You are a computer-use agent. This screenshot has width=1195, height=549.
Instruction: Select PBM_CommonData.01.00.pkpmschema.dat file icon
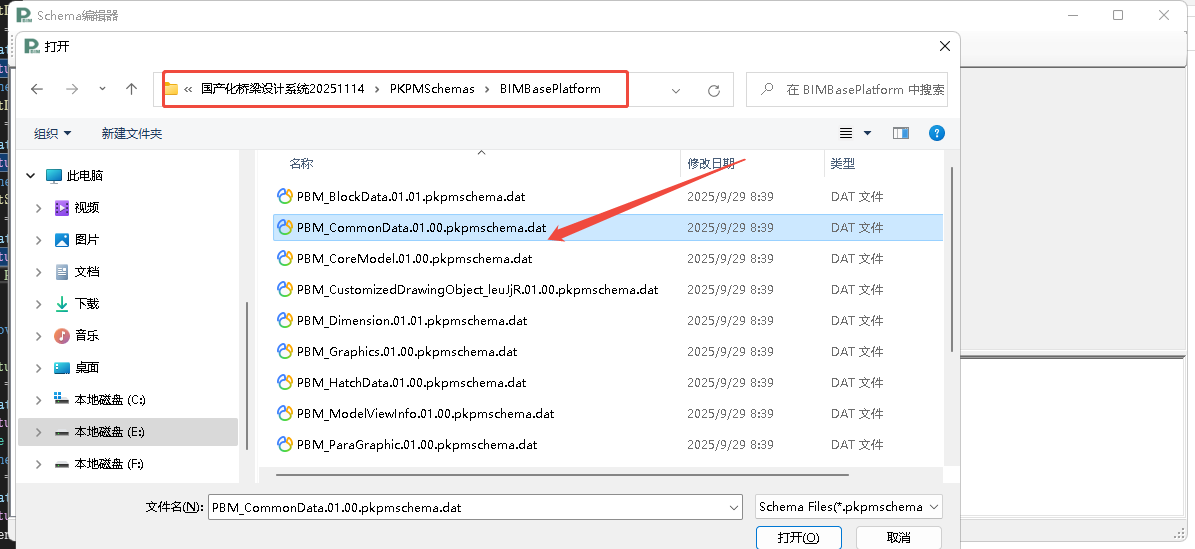285,227
